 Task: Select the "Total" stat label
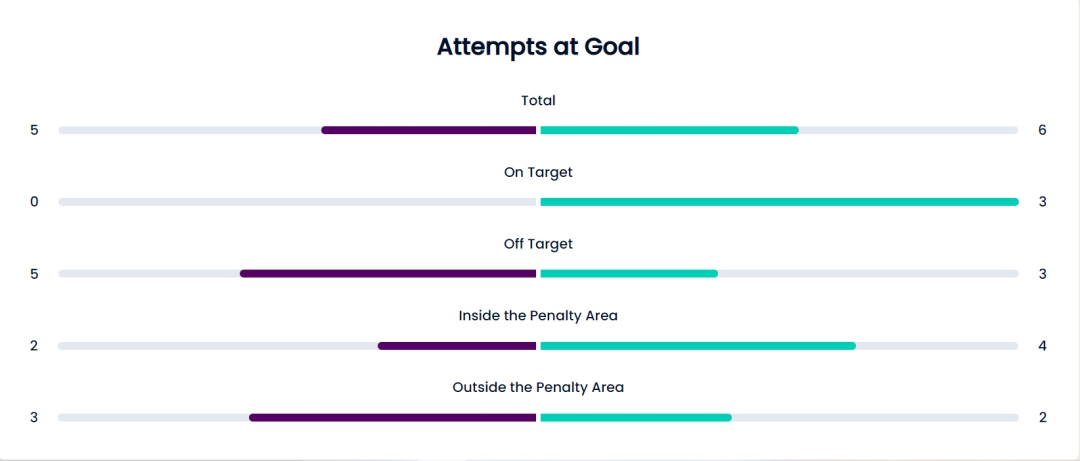pyautogui.click(x=538, y=100)
